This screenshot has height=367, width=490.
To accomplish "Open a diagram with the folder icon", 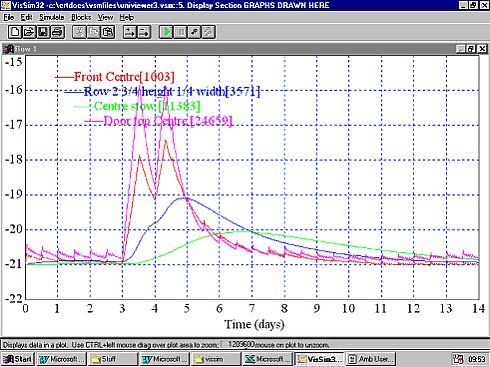I will point(29,32).
